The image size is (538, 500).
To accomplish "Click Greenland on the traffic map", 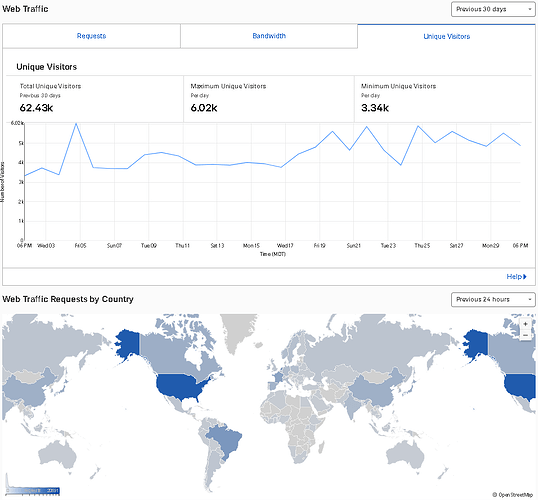I will 238,331.
